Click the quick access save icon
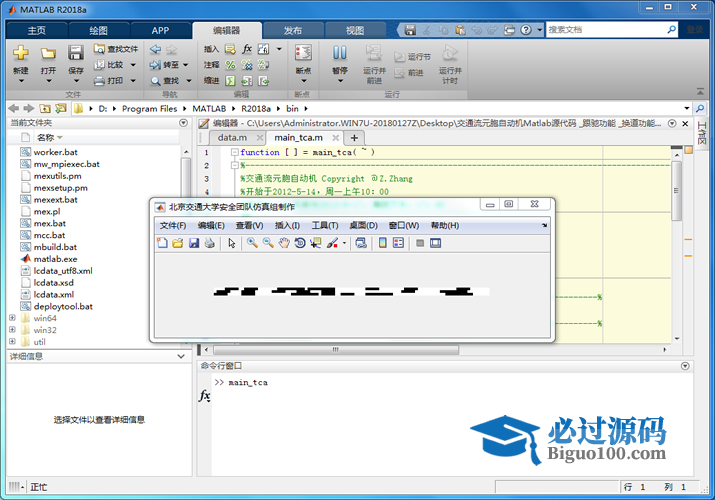The image size is (715, 500). pyautogui.click(x=410, y=30)
